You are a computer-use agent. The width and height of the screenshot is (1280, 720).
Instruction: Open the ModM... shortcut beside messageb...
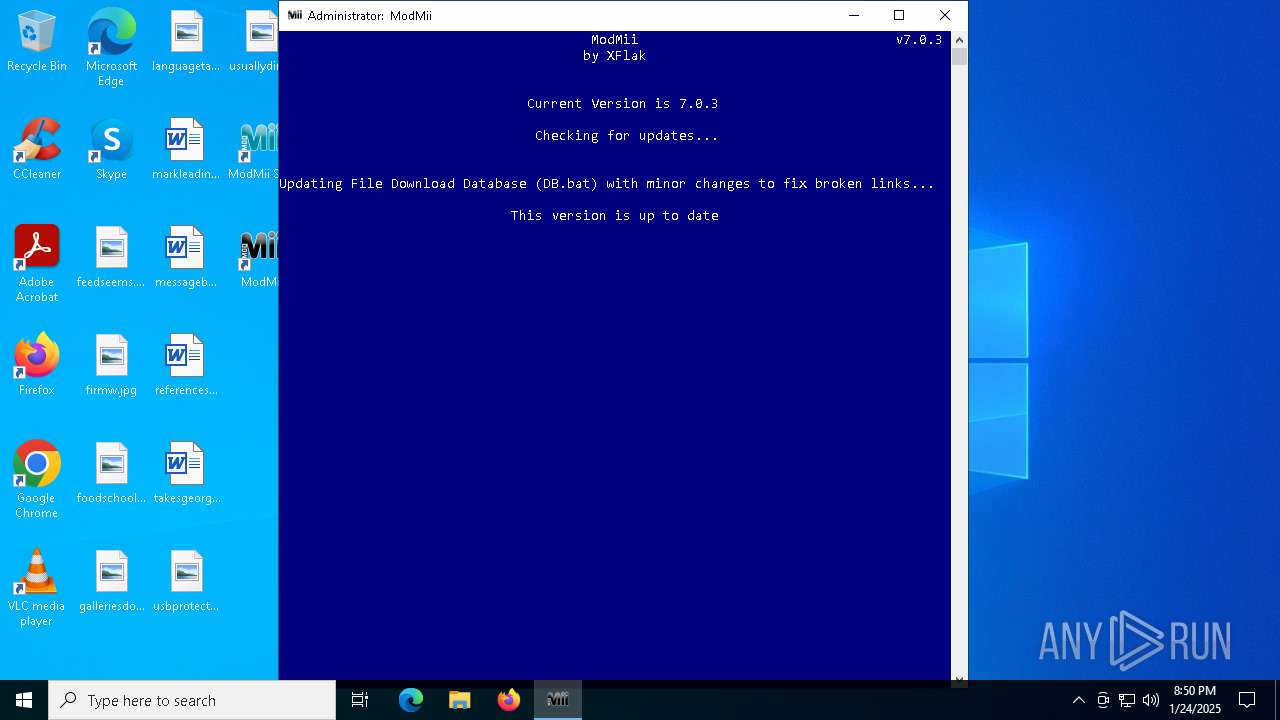click(x=258, y=258)
